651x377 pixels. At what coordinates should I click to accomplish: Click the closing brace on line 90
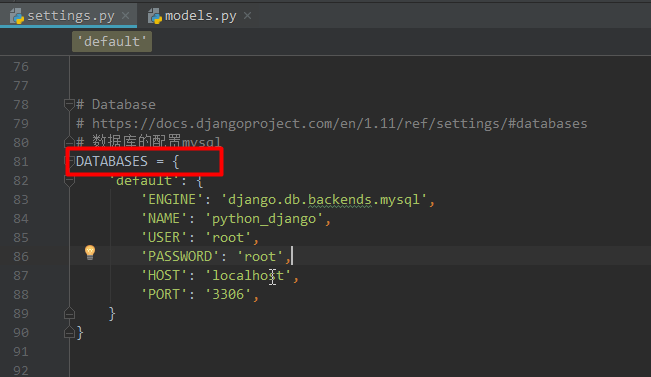pos(80,333)
